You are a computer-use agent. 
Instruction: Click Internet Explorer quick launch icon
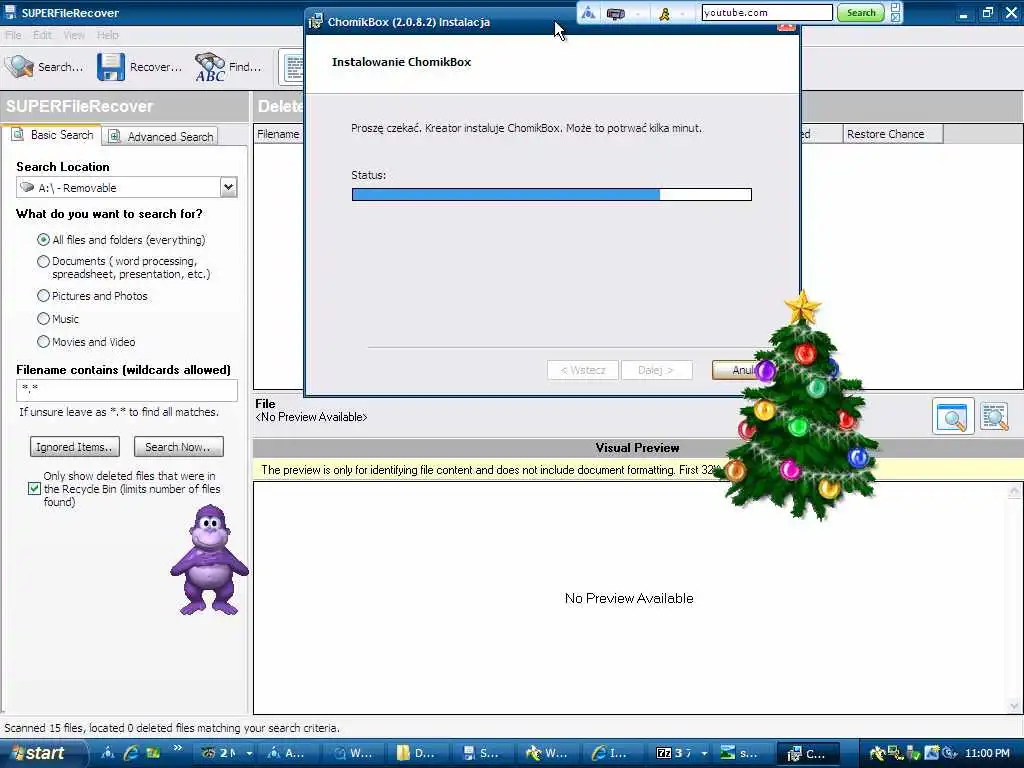[x=131, y=753]
